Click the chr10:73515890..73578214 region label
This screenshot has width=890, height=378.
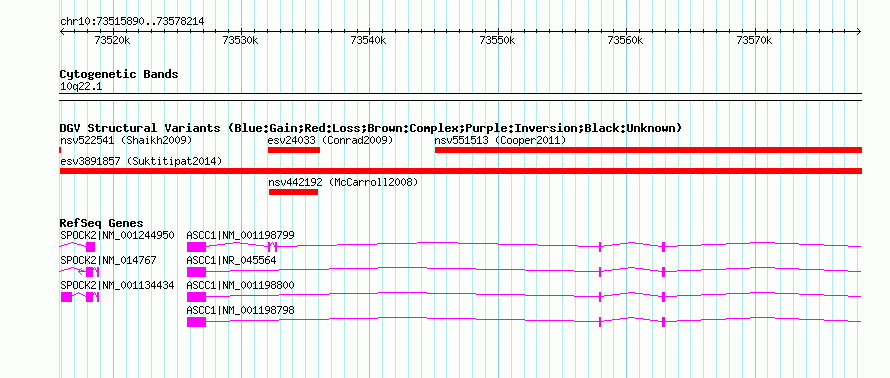click(x=132, y=22)
